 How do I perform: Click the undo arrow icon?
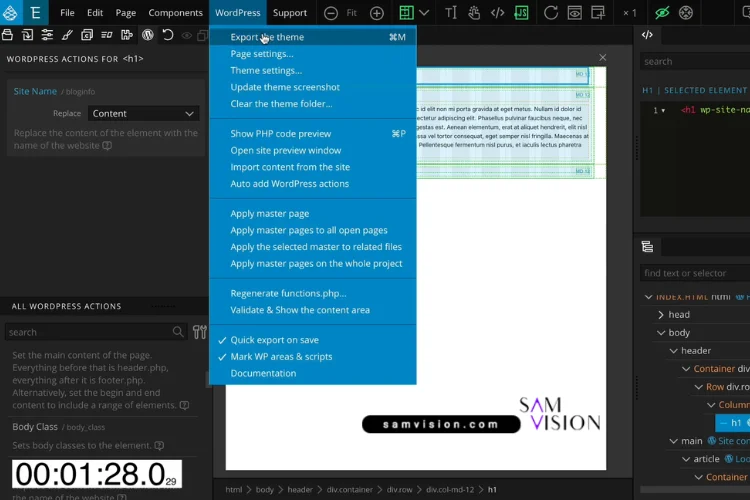167,35
